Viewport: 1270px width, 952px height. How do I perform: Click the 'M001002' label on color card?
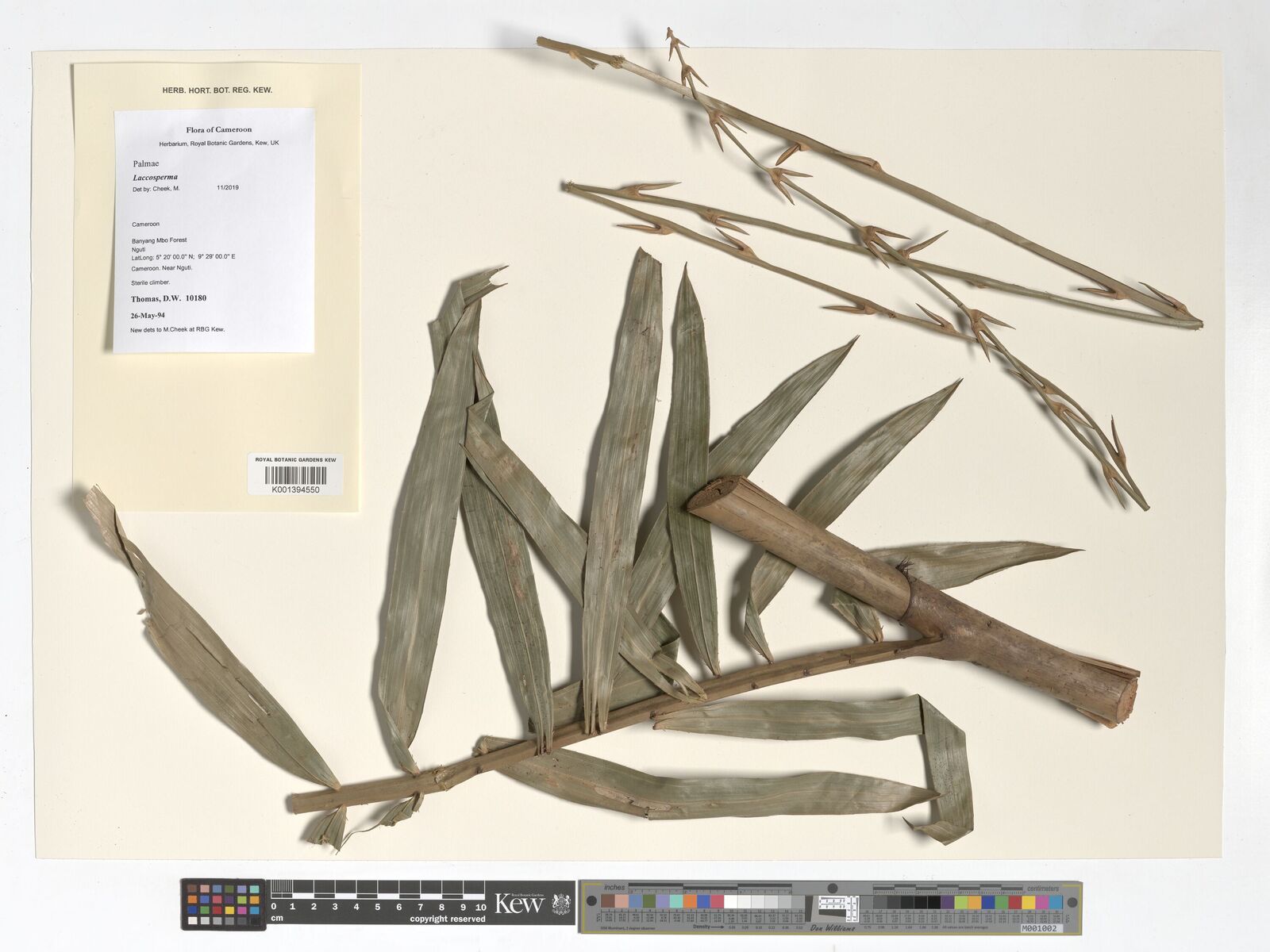pyautogui.click(x=1038, y=927)
